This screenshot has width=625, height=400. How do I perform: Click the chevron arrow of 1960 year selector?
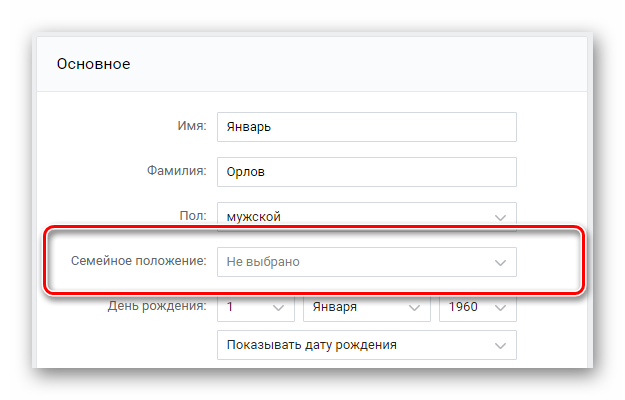[x=500, y=308]
